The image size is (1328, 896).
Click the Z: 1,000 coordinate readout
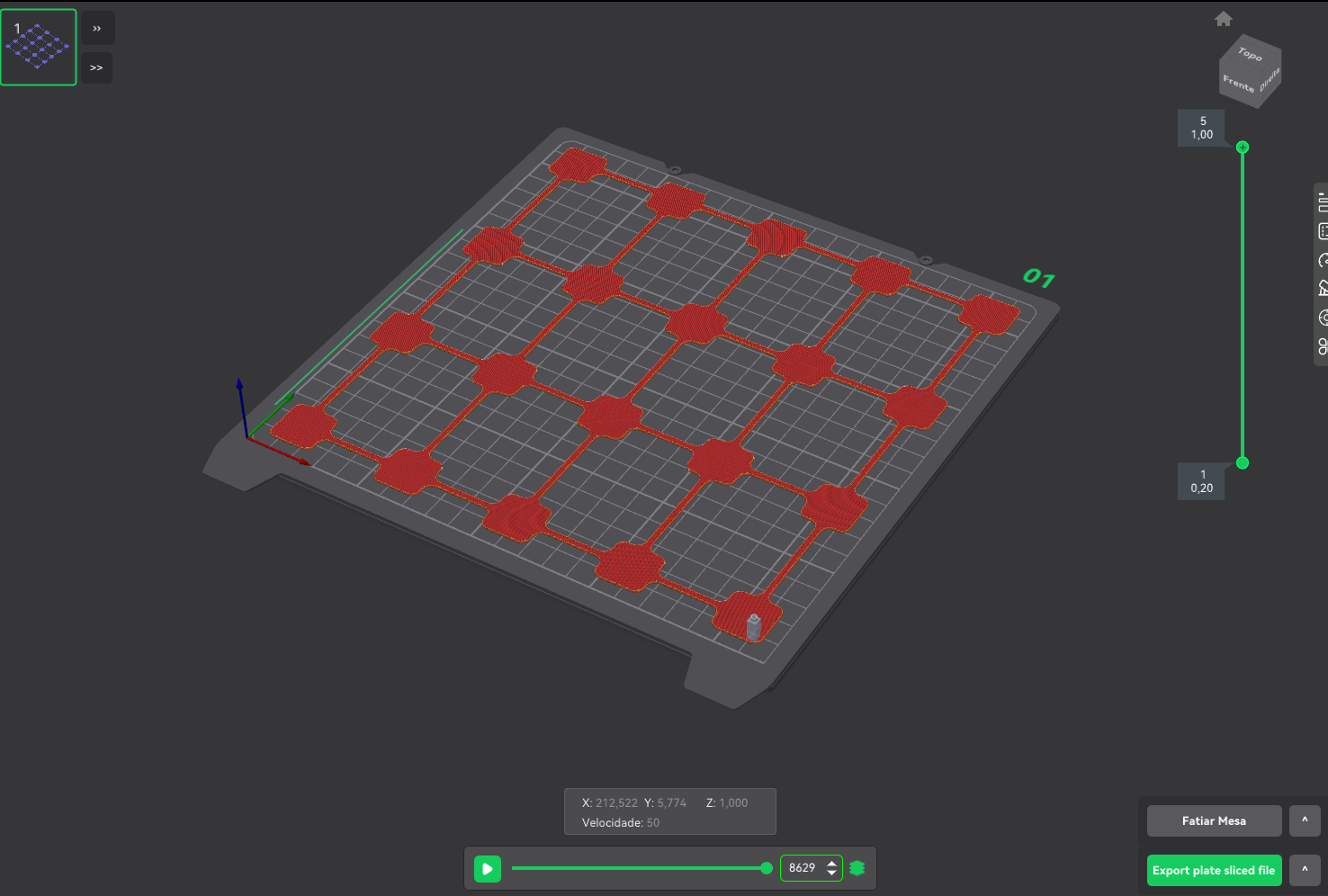(x=727, y=802)
